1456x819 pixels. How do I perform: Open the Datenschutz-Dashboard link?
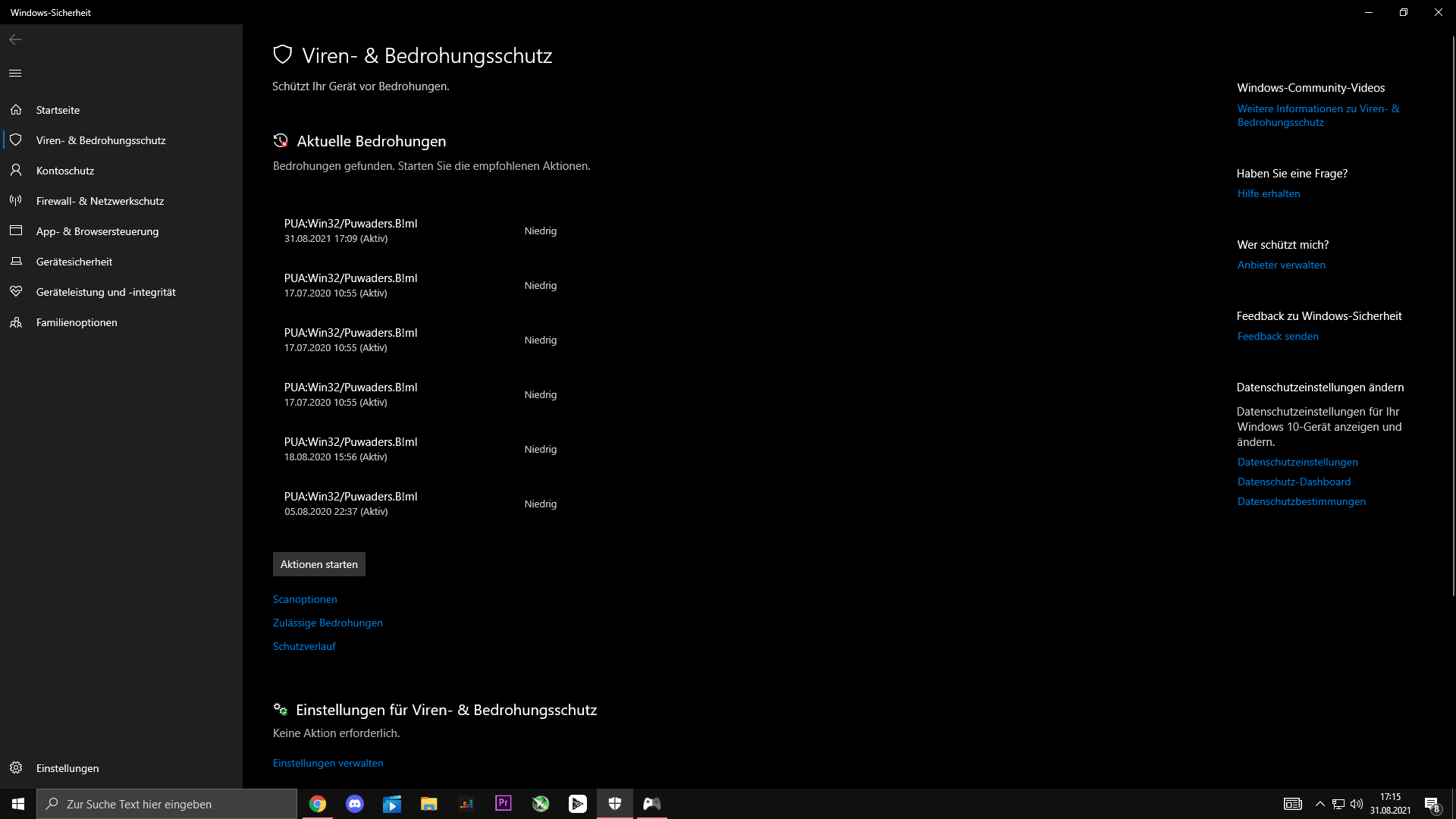click(1294, 482)
